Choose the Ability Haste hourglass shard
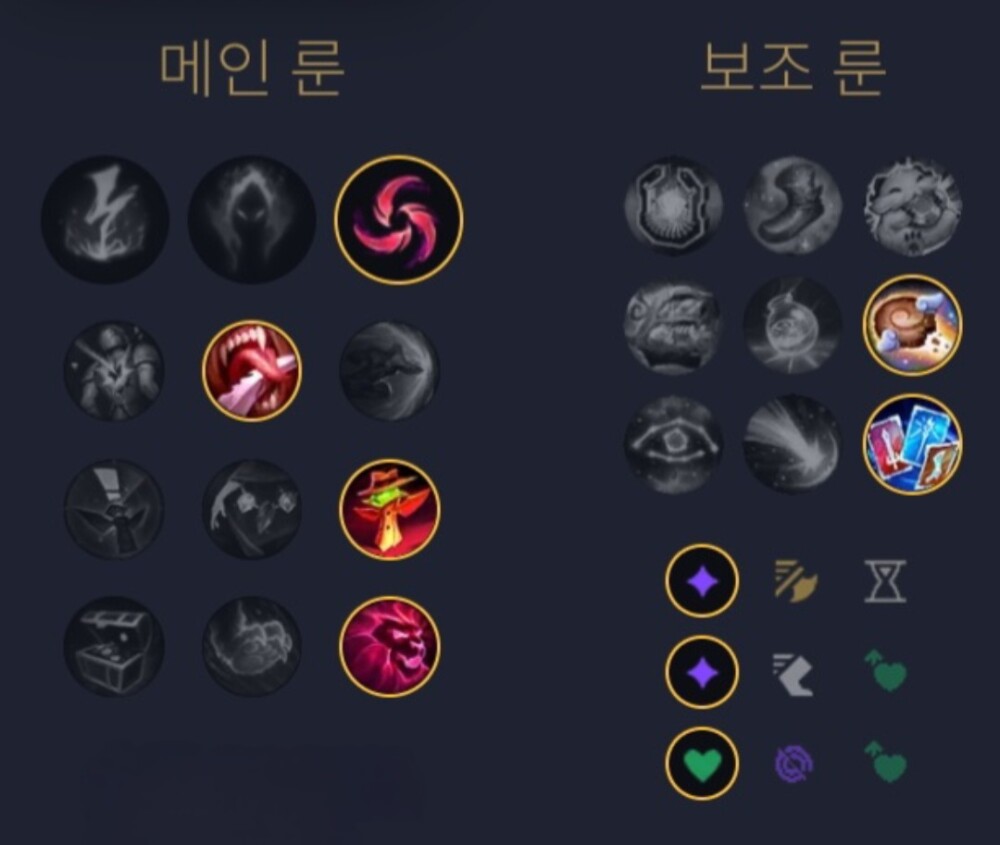 pyautogui.click(x=885, y=581)
